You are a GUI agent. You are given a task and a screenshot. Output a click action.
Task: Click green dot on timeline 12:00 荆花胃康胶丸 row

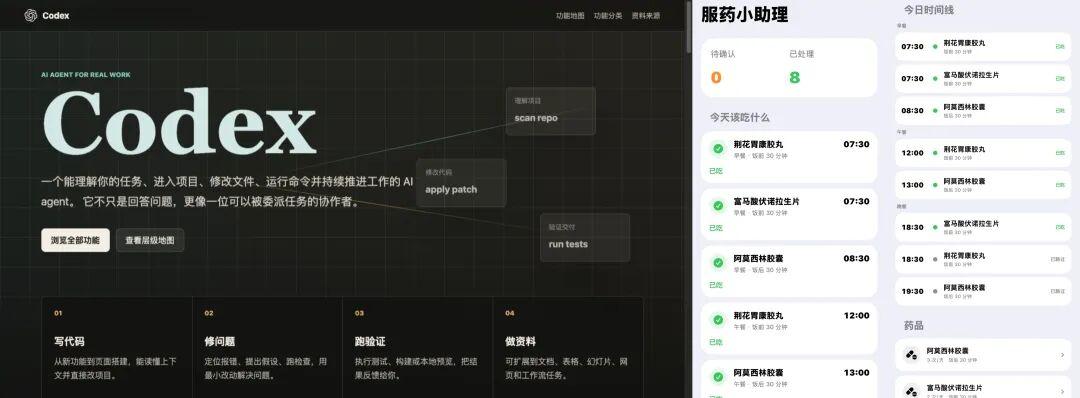935,153
